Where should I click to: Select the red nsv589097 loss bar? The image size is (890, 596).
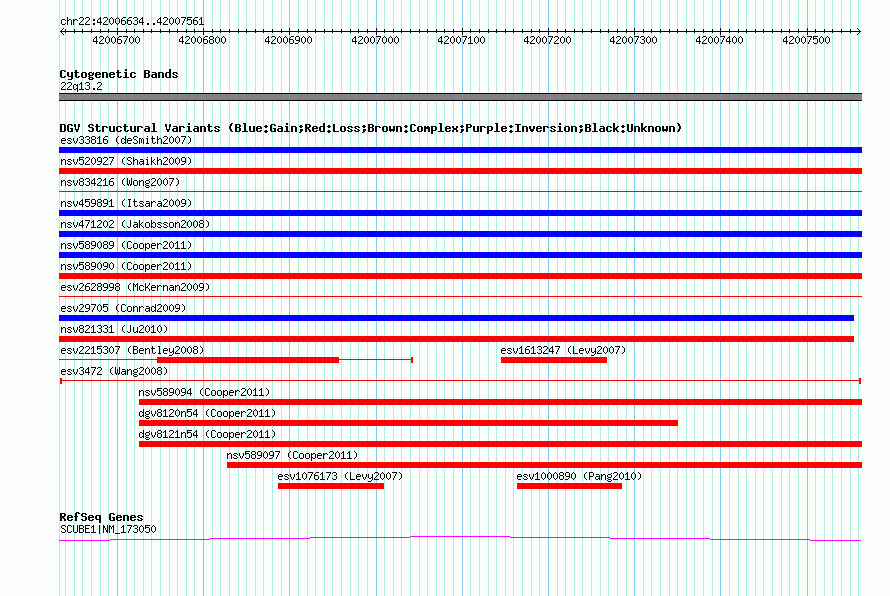[544, 465]
